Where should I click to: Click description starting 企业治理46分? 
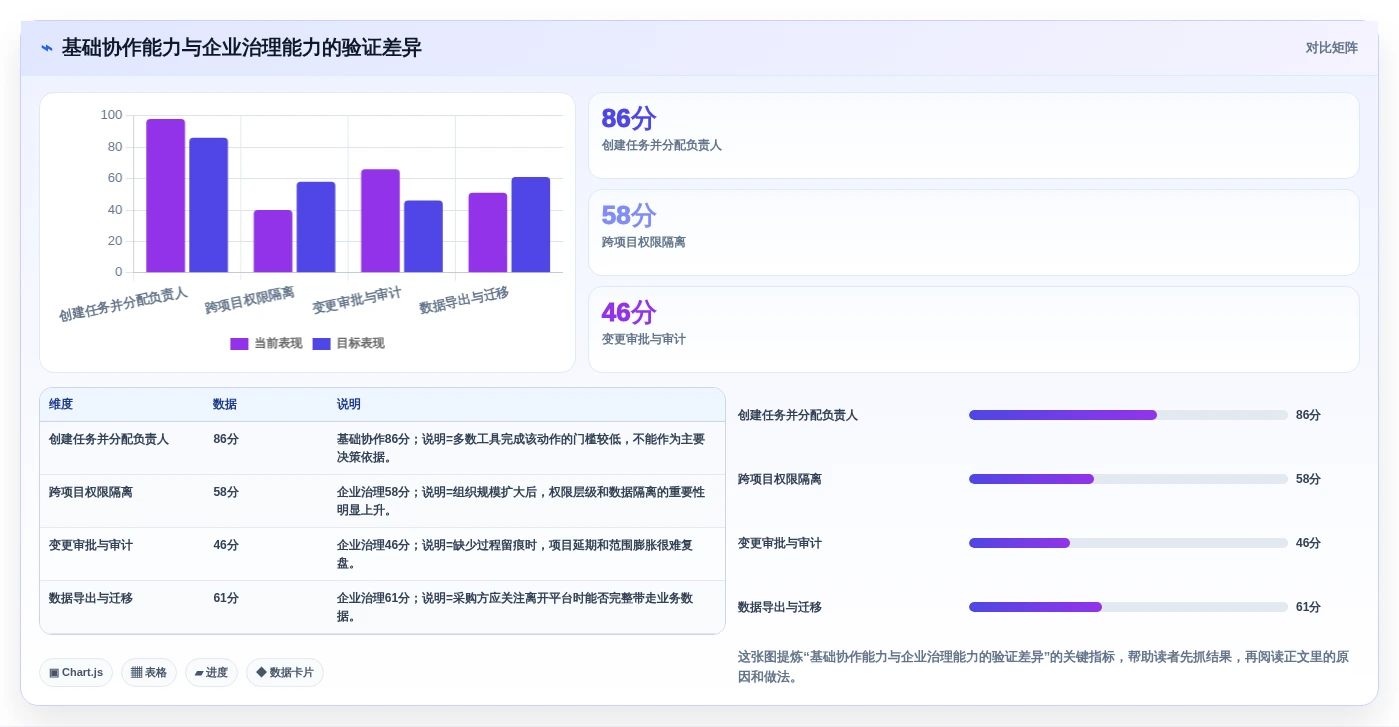(515, 554)
